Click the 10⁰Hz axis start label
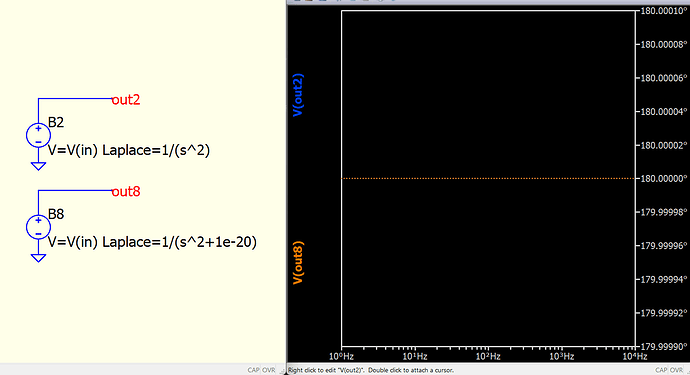 (341, 356)
